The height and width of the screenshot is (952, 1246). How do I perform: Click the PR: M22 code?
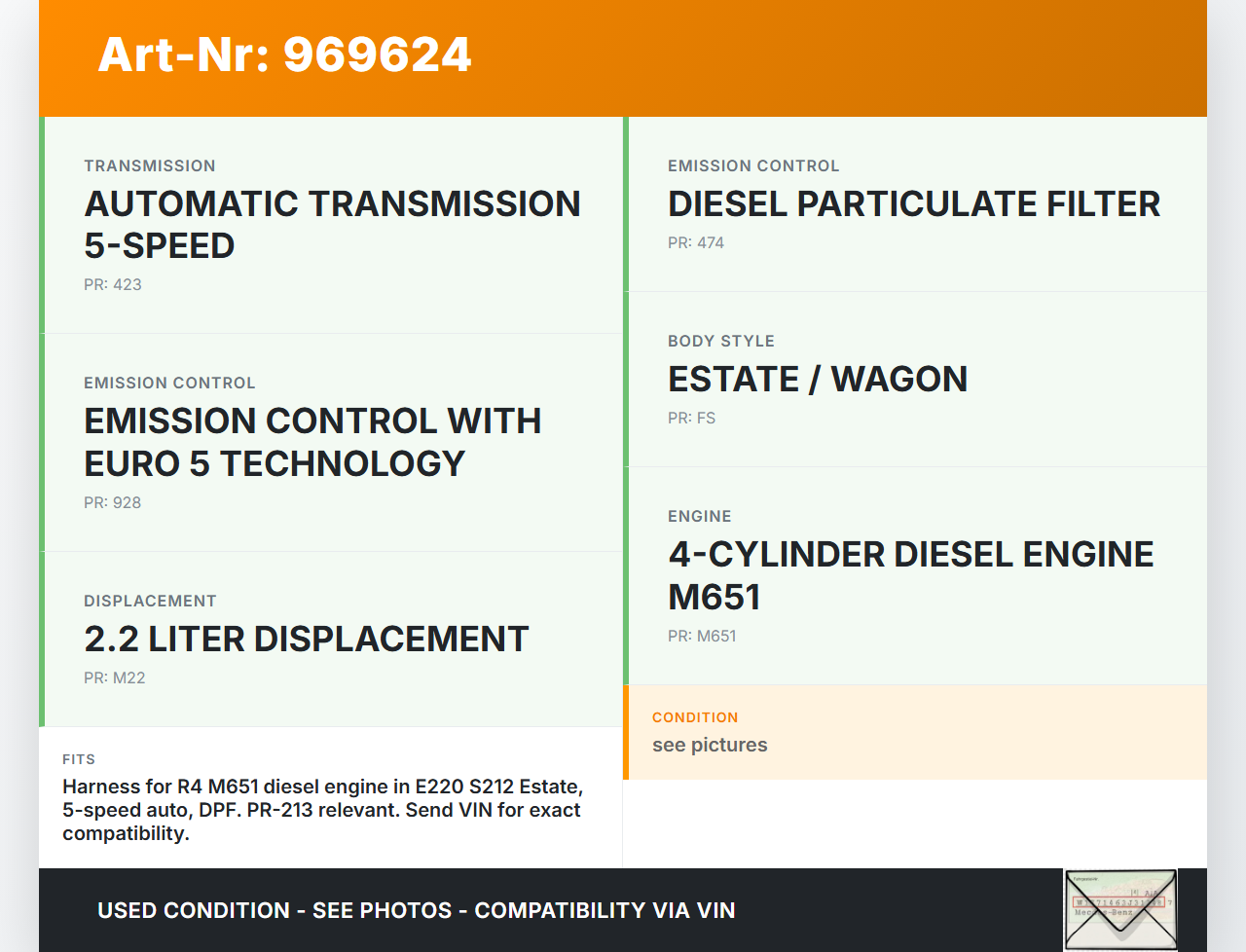[x=115, y=678]
